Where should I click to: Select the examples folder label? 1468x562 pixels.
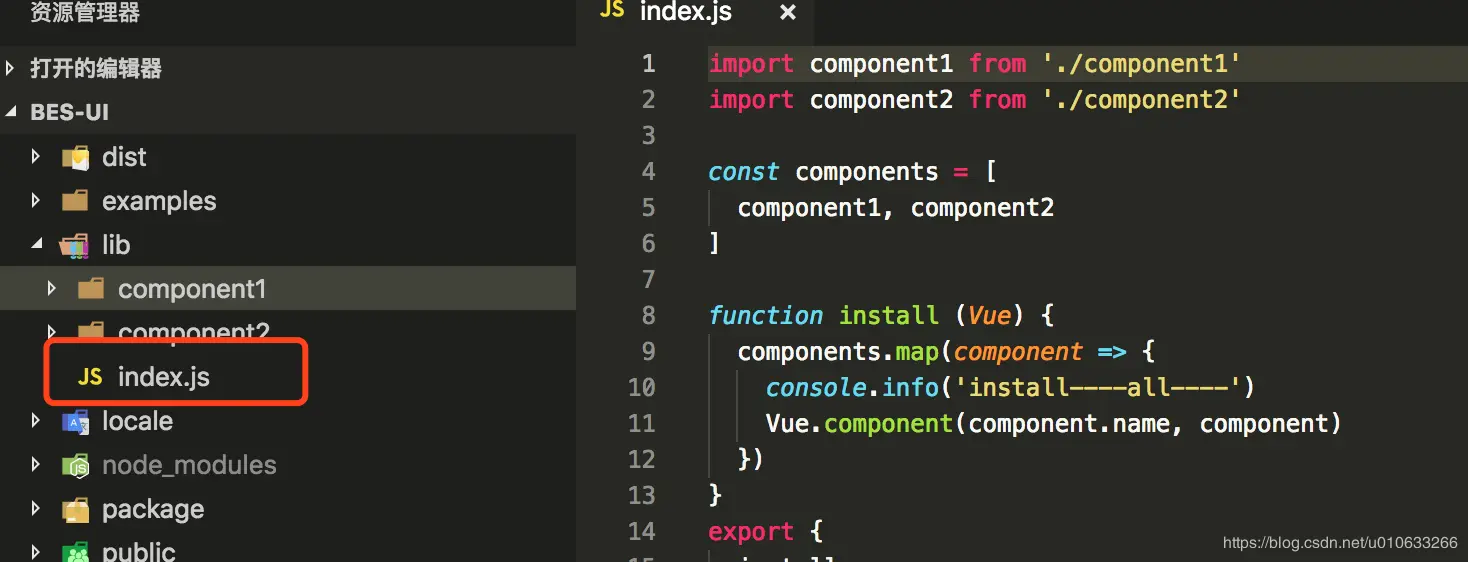pyautogui.click(x=159, y=201)
